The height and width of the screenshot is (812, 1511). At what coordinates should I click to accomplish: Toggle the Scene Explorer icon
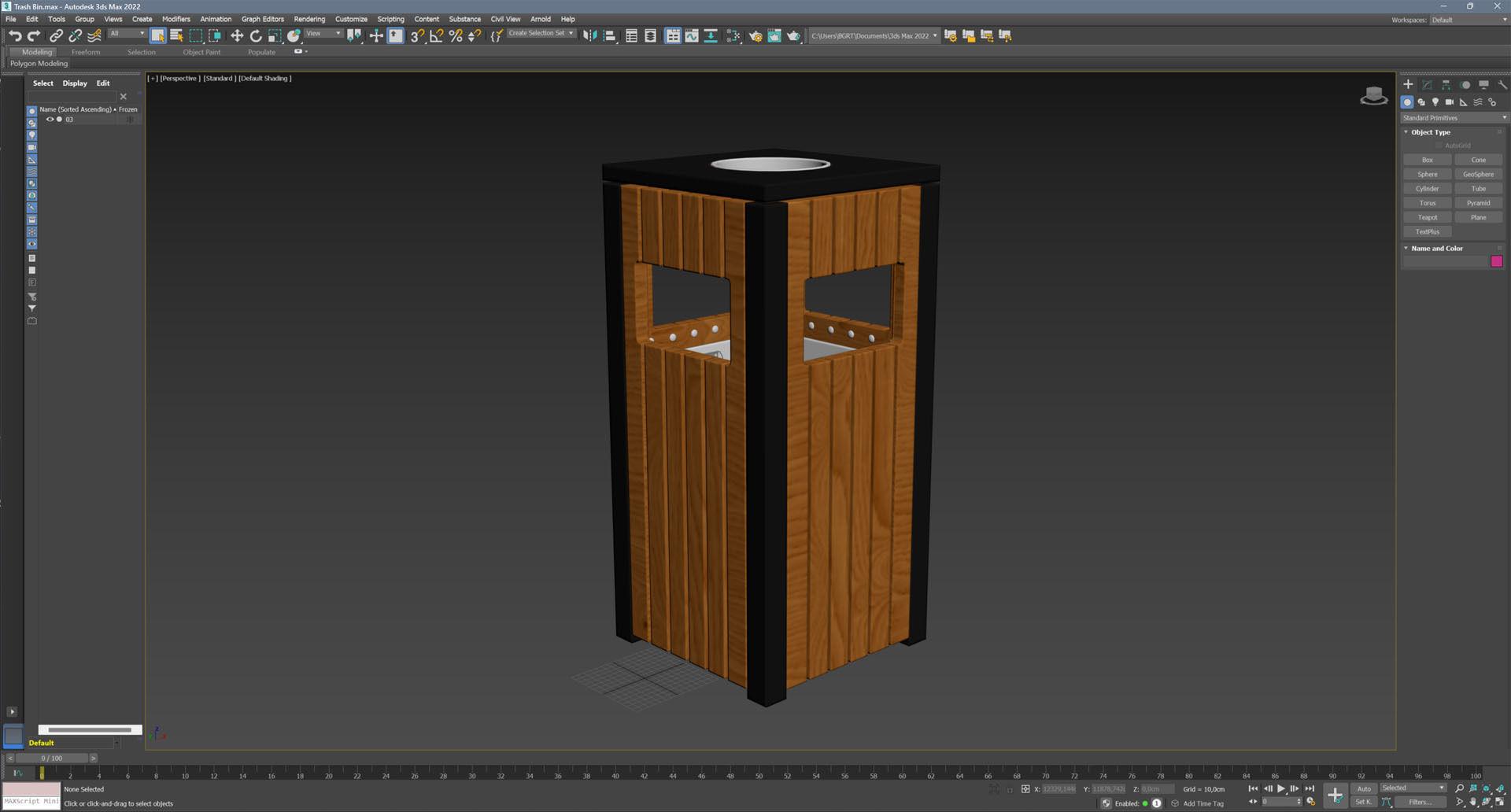631,35
